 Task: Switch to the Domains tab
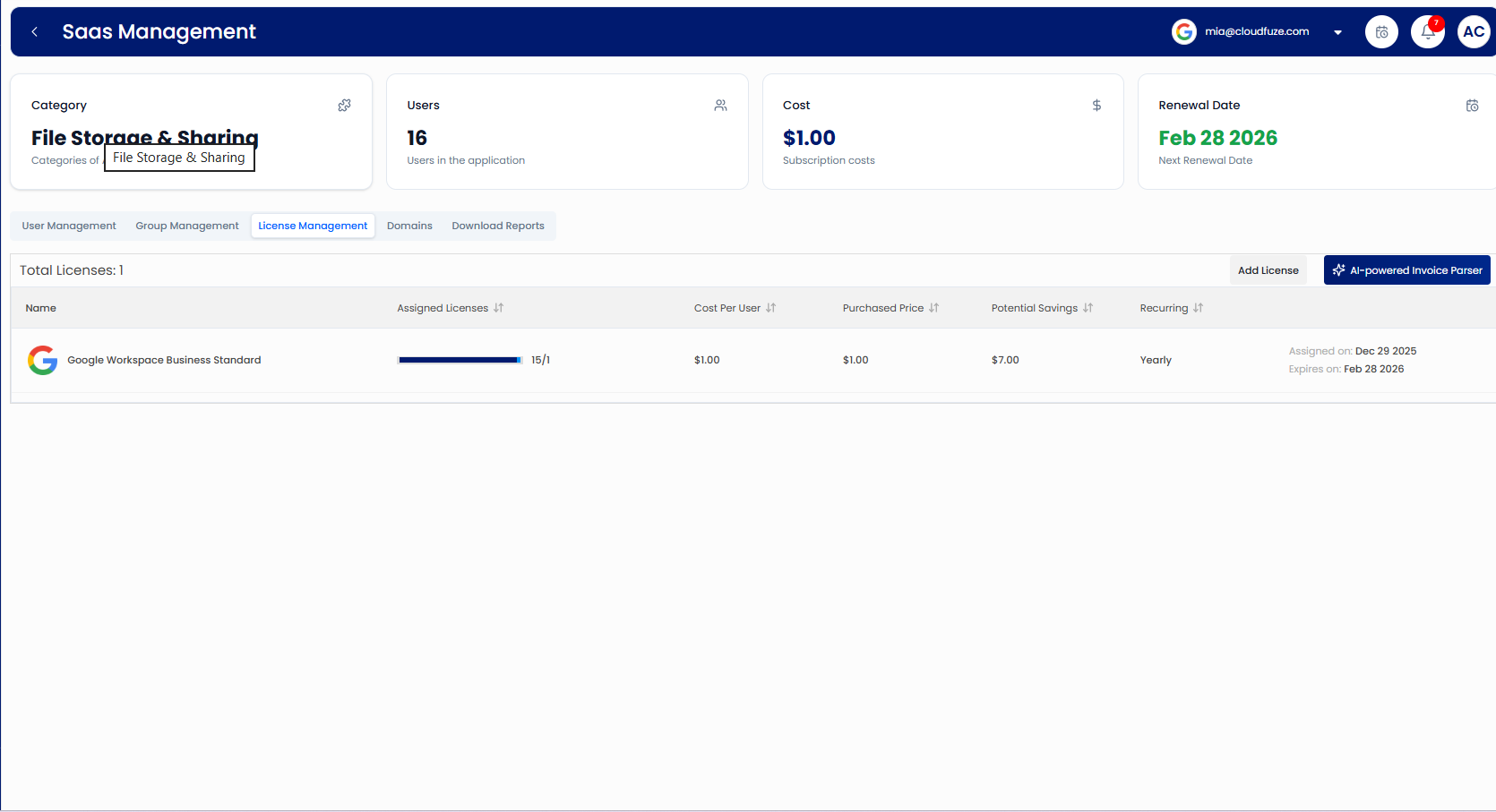(409, 226)
